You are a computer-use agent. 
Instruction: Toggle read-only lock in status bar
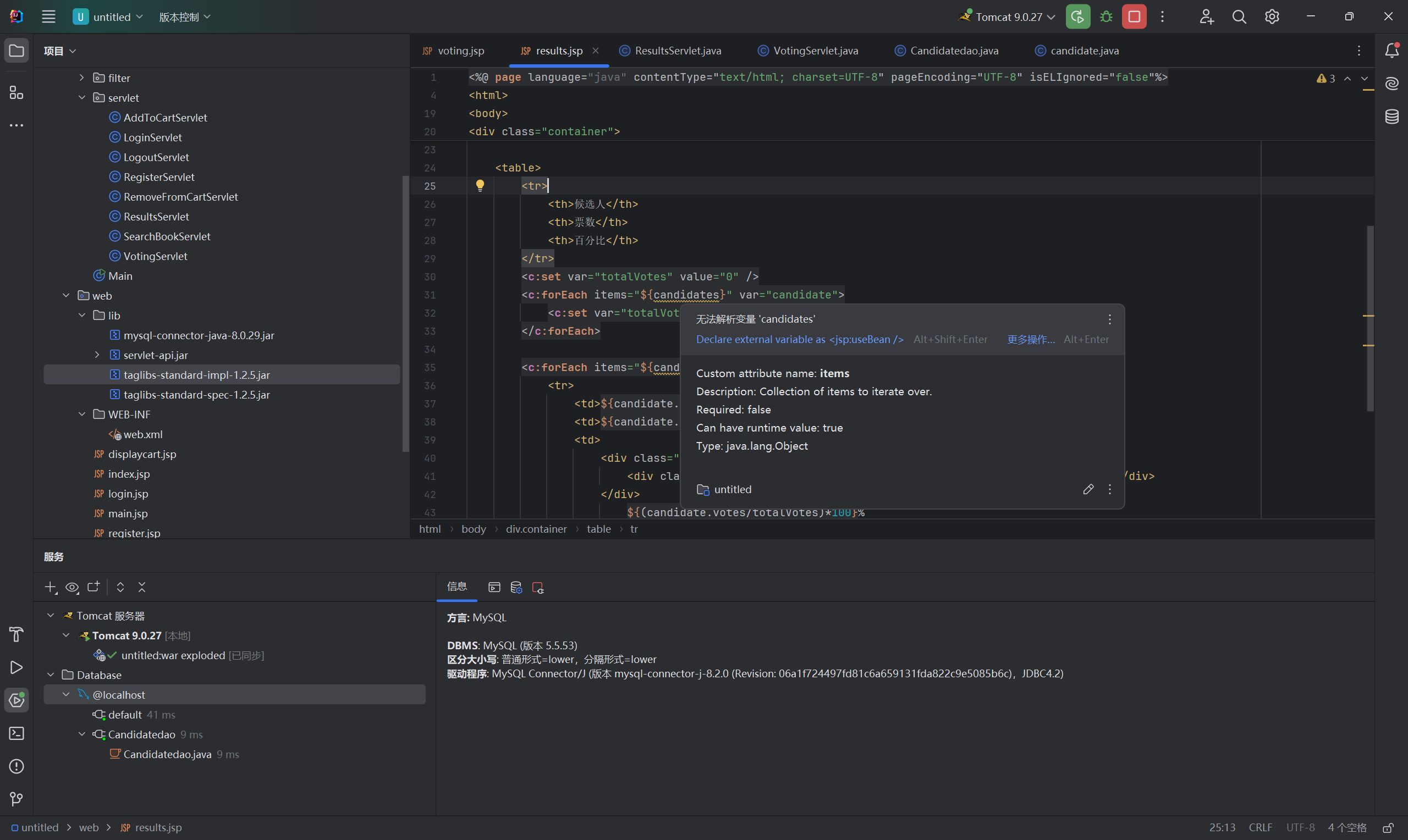tap(1388, 827)
